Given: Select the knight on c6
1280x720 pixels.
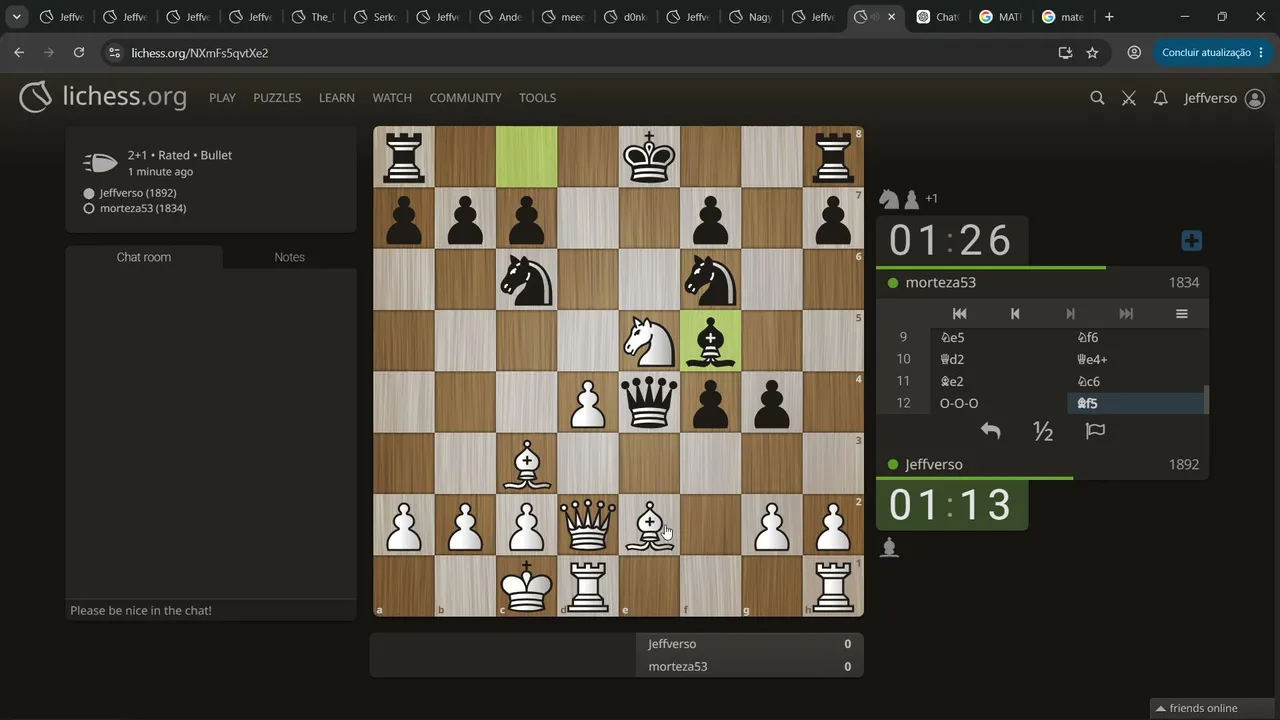Looking at the screenshot, I should tap(527, 280).
